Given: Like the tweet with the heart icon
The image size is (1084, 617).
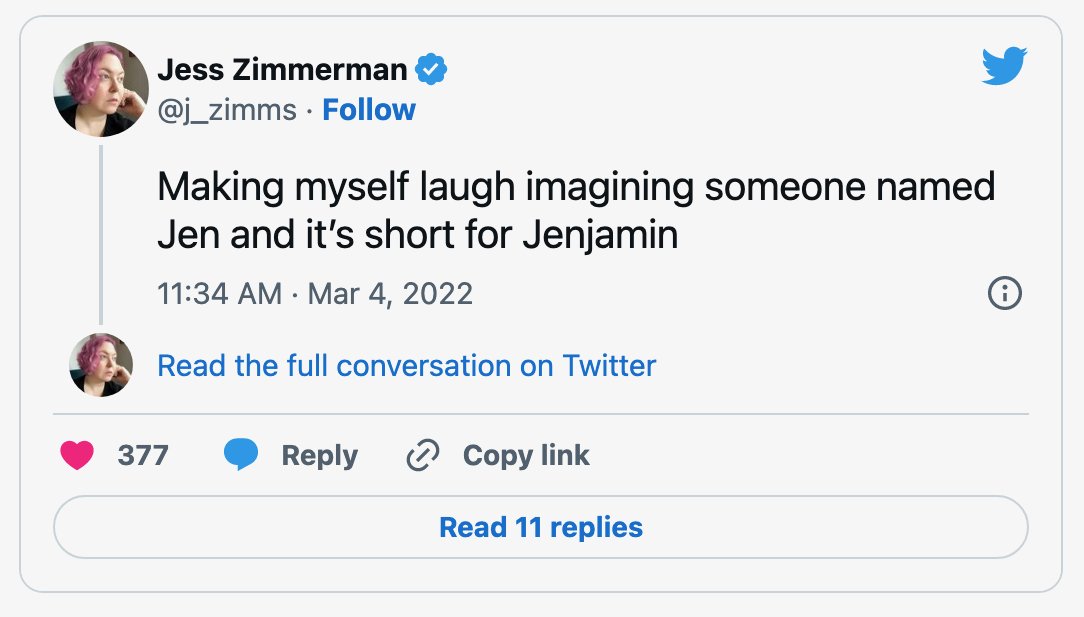Looking at the screenshot, I should (77, 455).
